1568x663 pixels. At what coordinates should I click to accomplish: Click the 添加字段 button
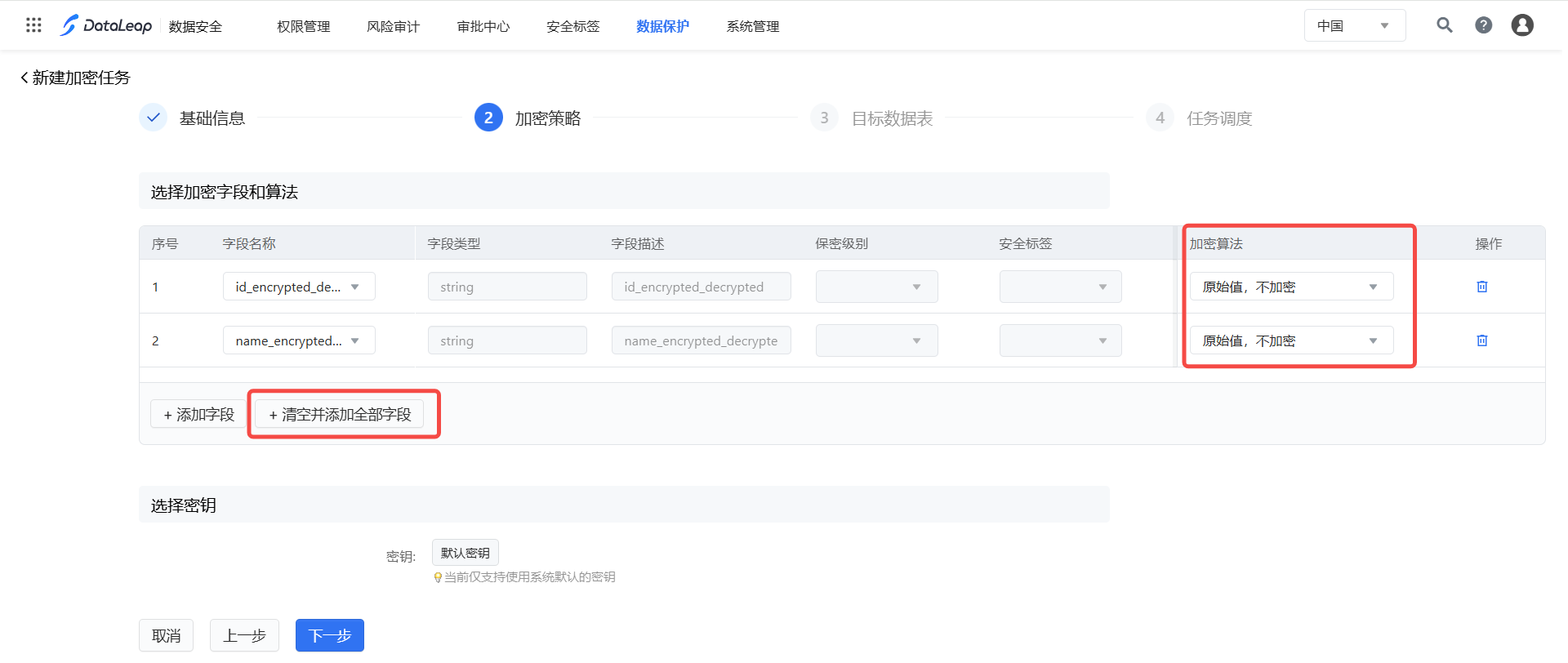[198, 415]
